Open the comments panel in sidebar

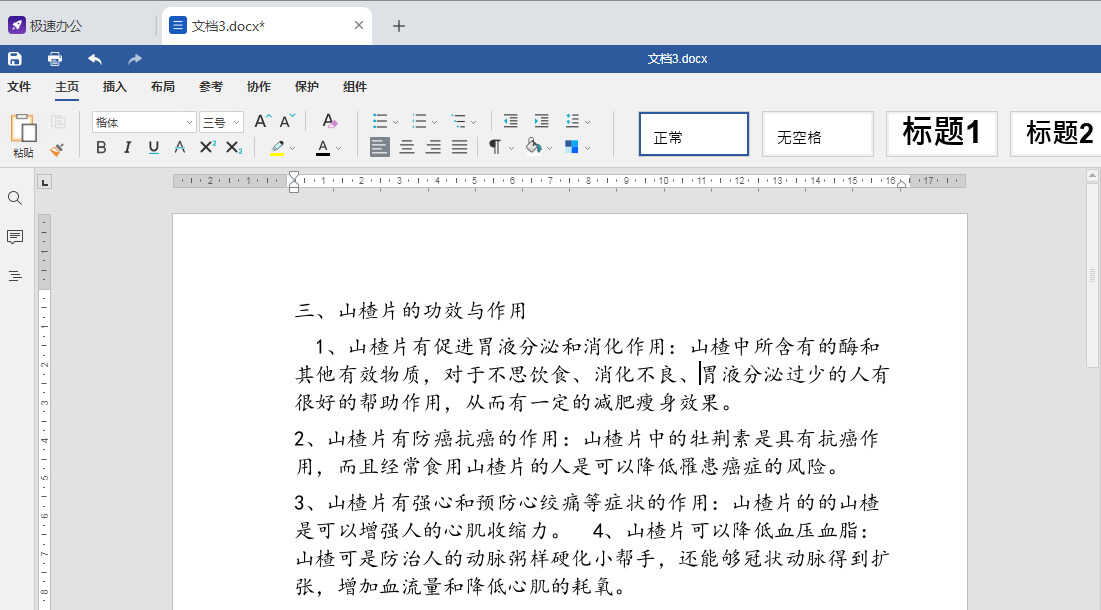point(15,237)
